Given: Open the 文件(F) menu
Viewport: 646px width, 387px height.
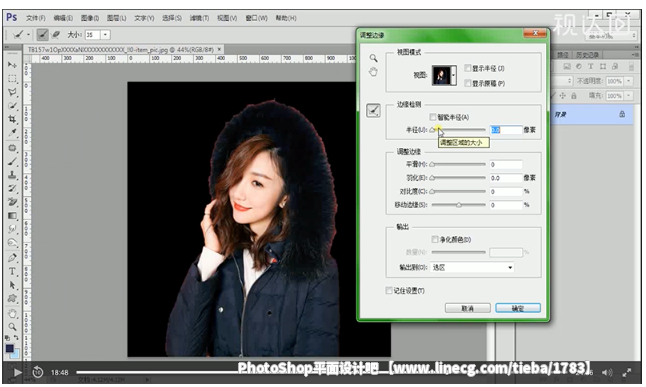Looking at the screenshot, I should [x=36, y=18].
